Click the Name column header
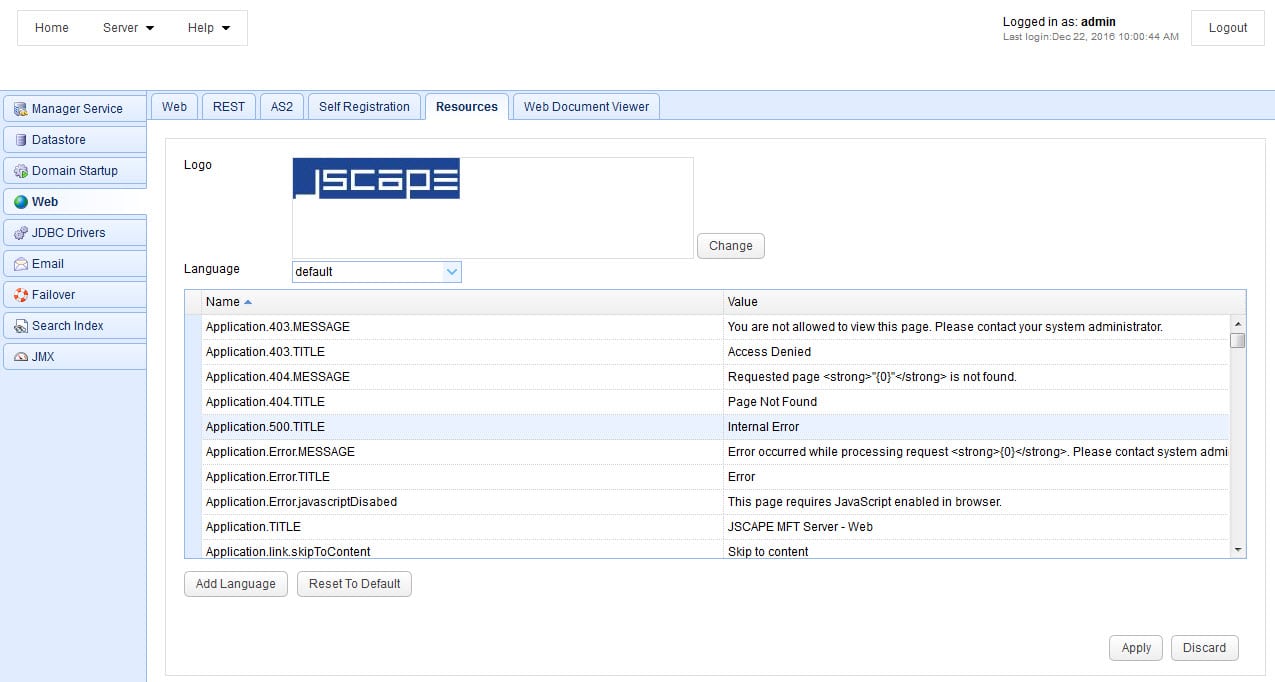This screenshot has width=1275, height=682. pos(462,302)
